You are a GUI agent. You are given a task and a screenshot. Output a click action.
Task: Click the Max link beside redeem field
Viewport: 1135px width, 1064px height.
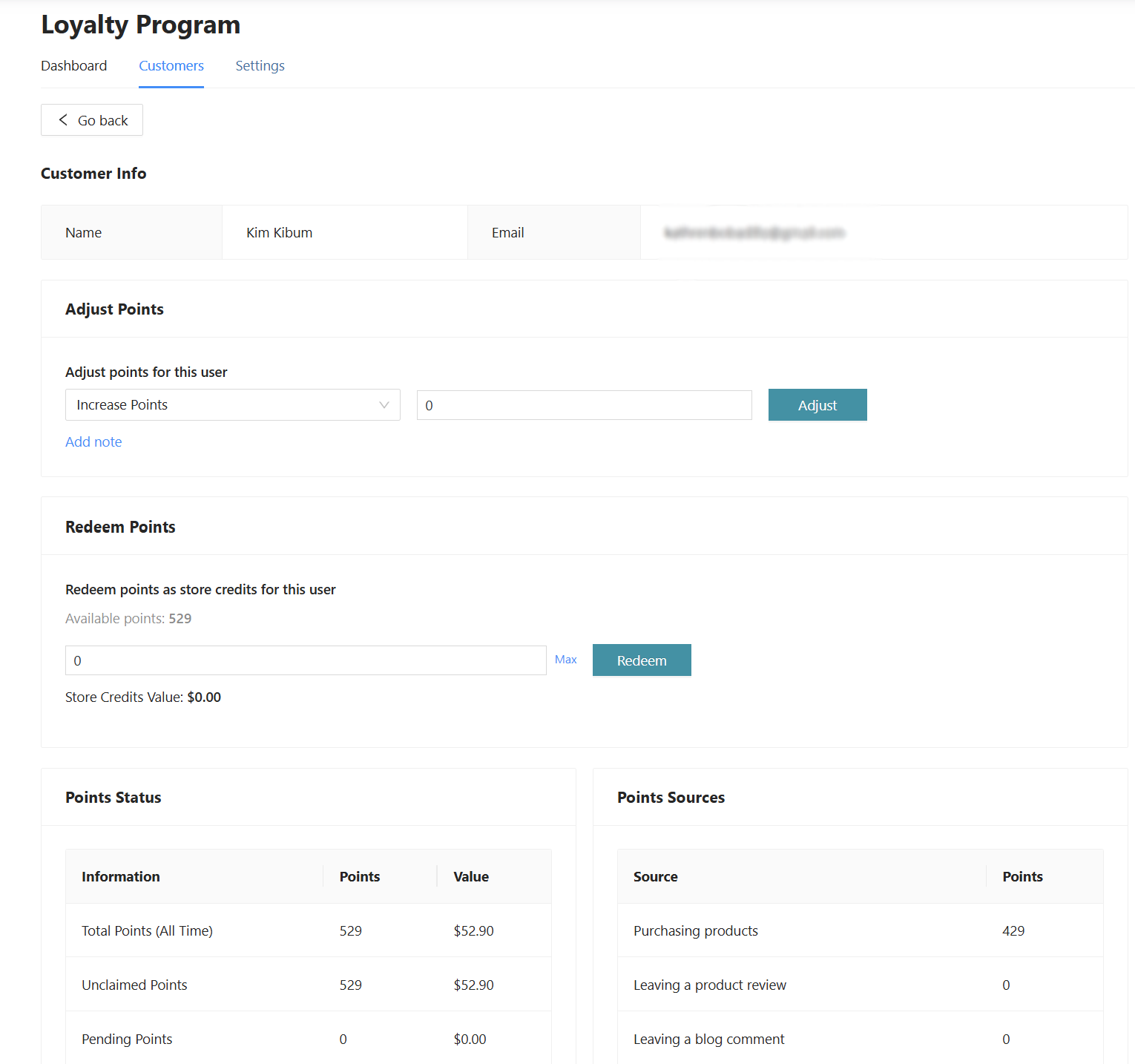[565, 660]
